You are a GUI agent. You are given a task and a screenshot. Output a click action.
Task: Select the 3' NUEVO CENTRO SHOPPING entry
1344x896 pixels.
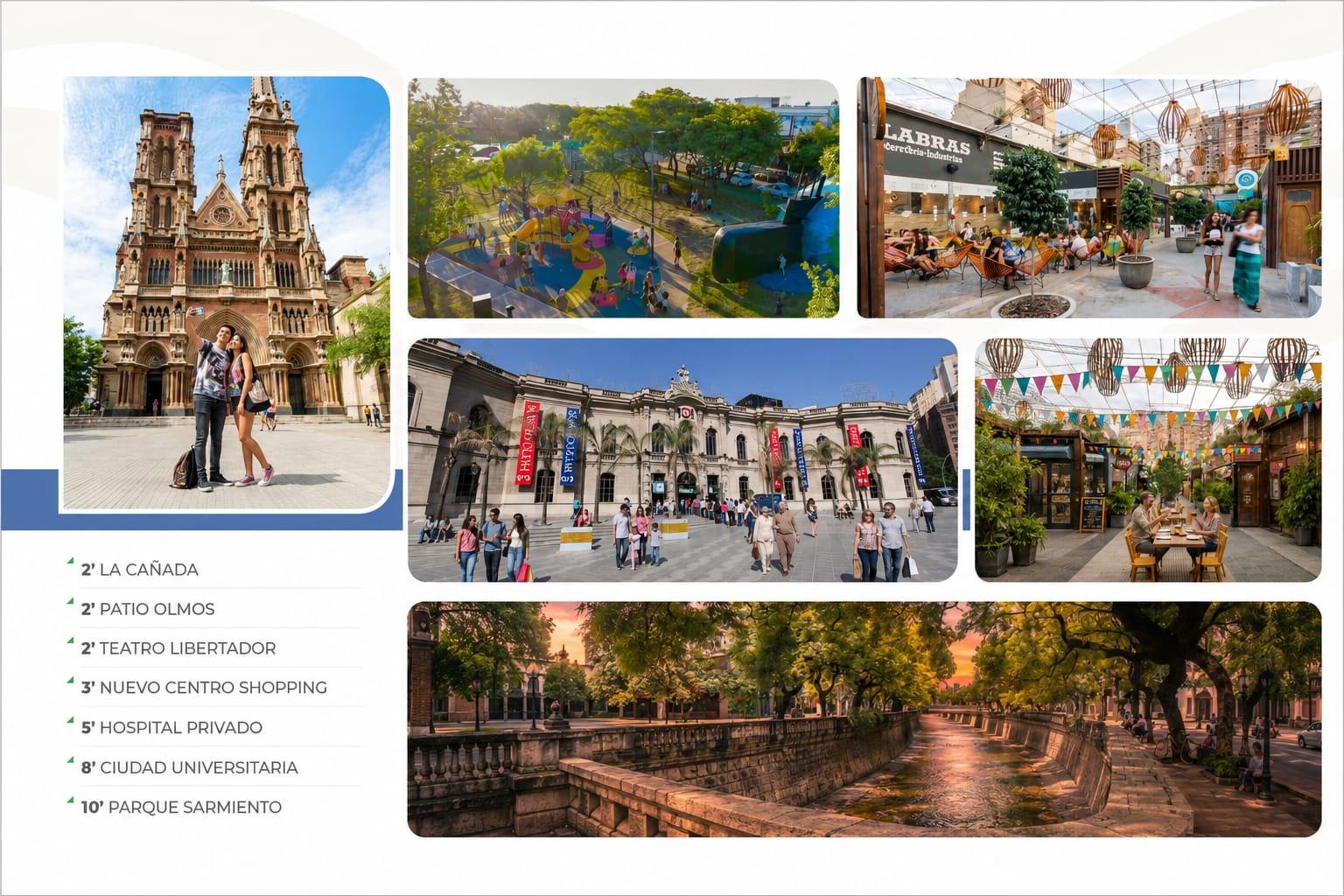tap(204, 688)
